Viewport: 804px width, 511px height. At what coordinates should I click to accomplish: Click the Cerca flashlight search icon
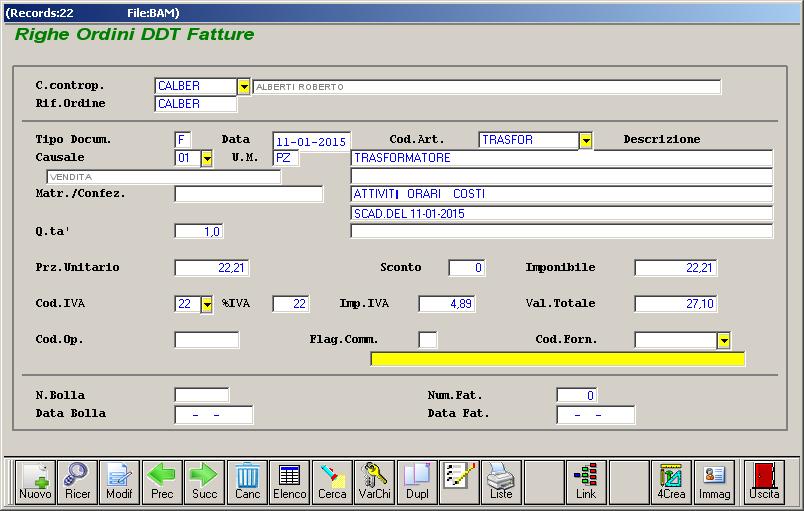332,482
